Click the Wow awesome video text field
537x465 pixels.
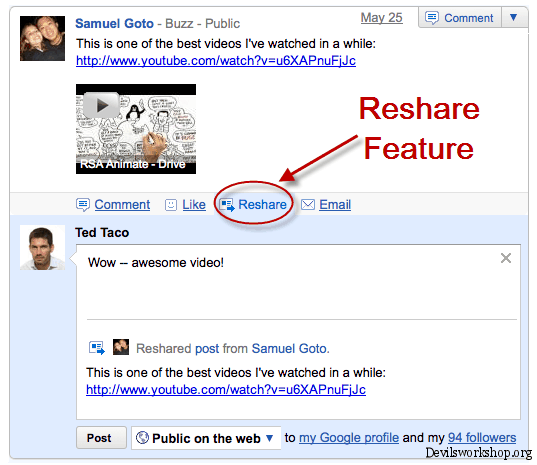click(x=298, y=282)
